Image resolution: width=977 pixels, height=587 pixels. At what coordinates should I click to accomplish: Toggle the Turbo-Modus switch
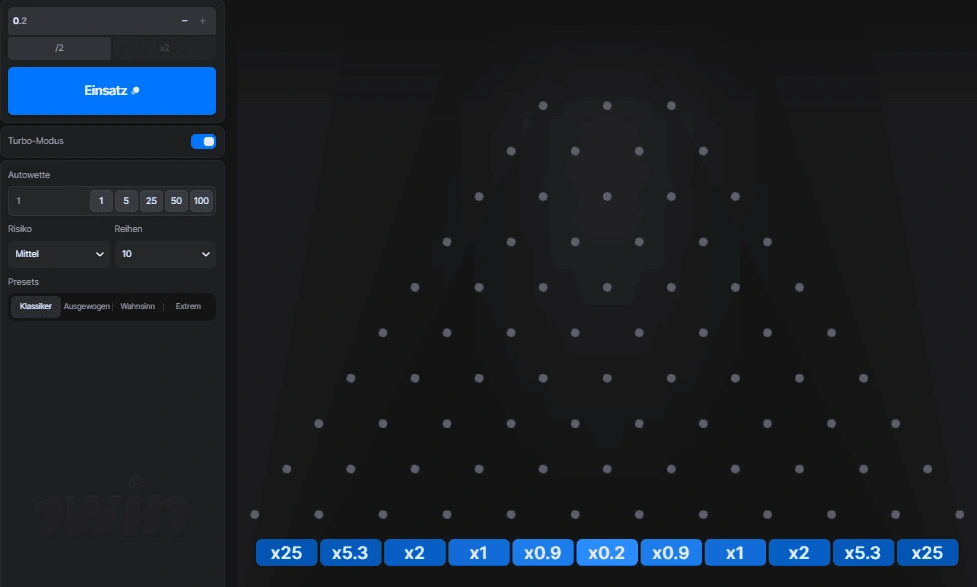[203, 141]
